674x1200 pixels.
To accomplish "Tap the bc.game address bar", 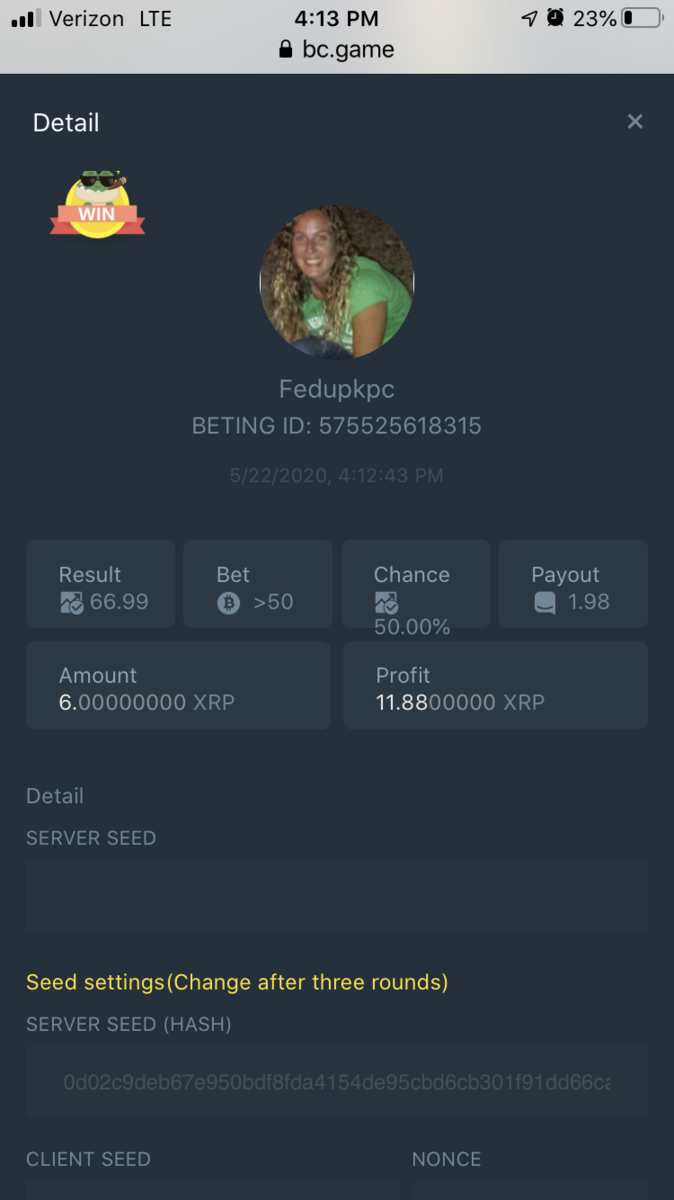I will point(337,50).
